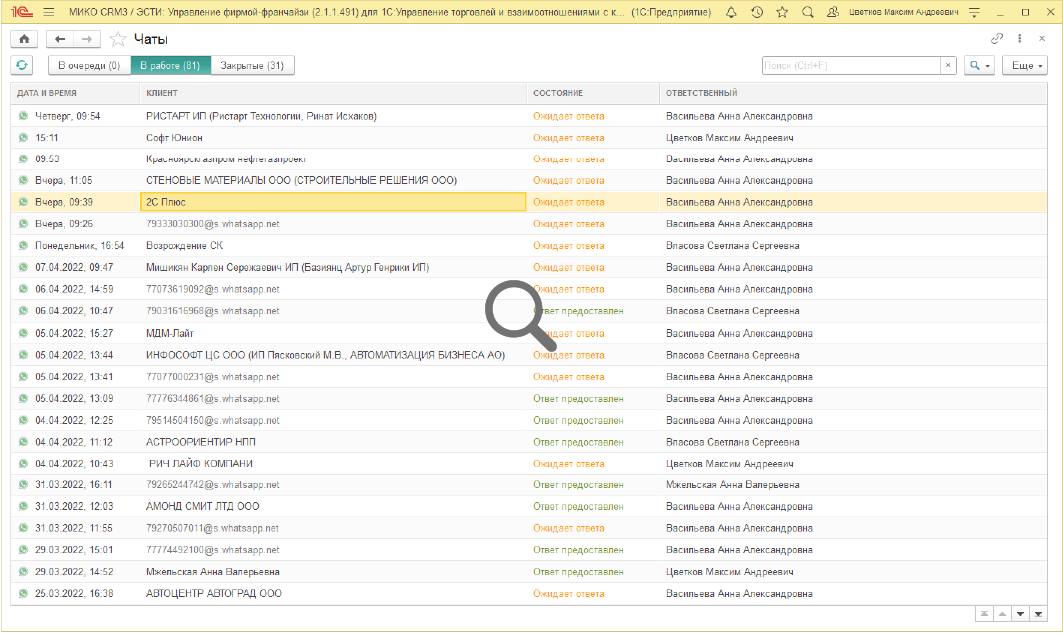Select client ИНФОСОФТ ЦС ООО

pyautogui.click(x=333, y=355)
